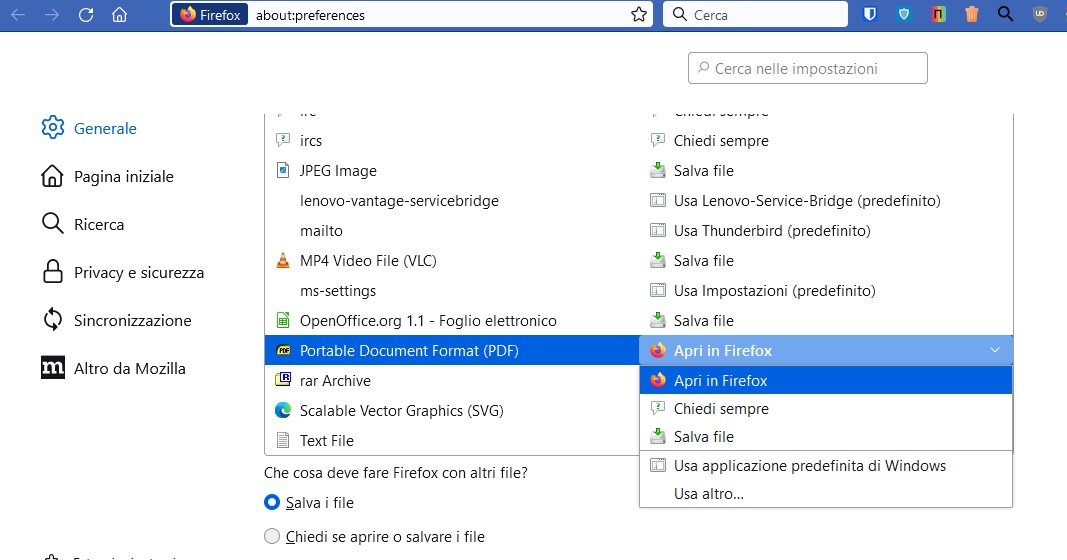Click the VLC cone icon for MP4
The height and width of the screenshot is (560, 1067).
[282, 261]
